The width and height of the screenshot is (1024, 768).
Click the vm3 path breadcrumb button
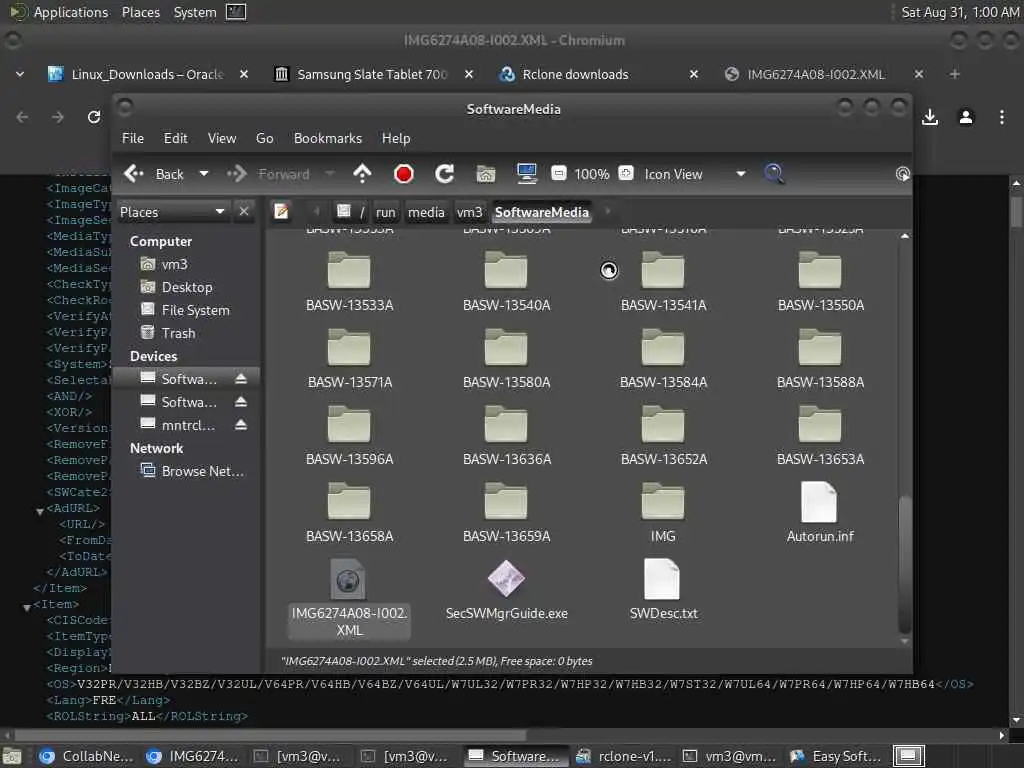tap(469, 212)
